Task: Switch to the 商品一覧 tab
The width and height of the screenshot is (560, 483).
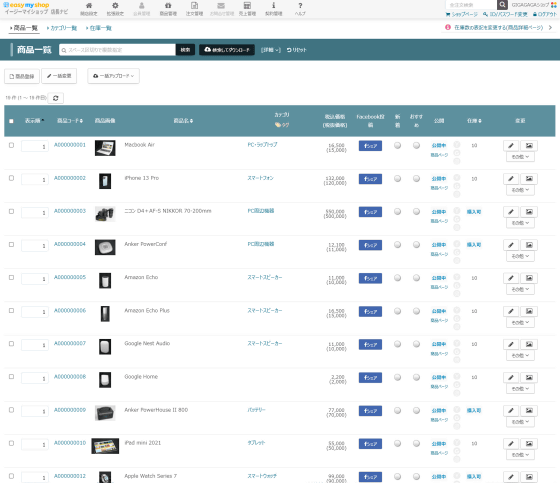Action: [24, 28]
